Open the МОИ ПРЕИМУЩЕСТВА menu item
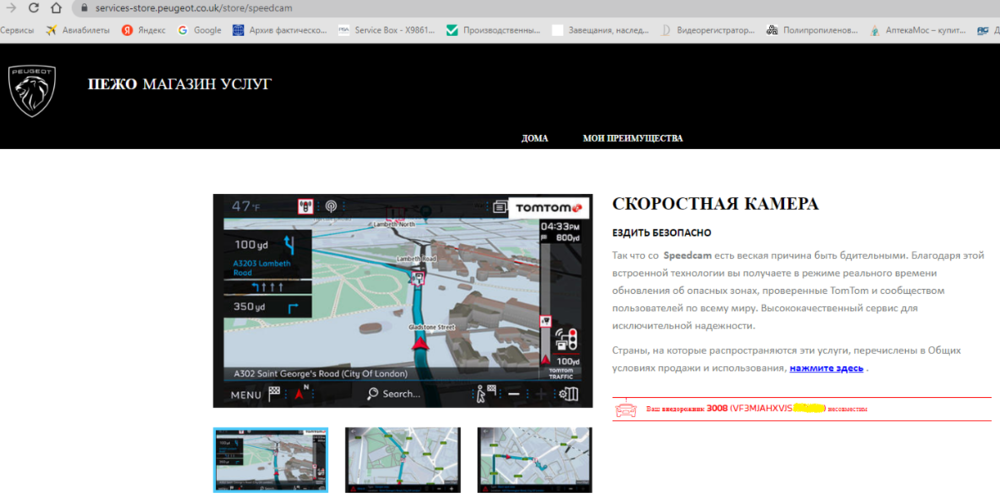The image size is (1000, 497). 633,138
